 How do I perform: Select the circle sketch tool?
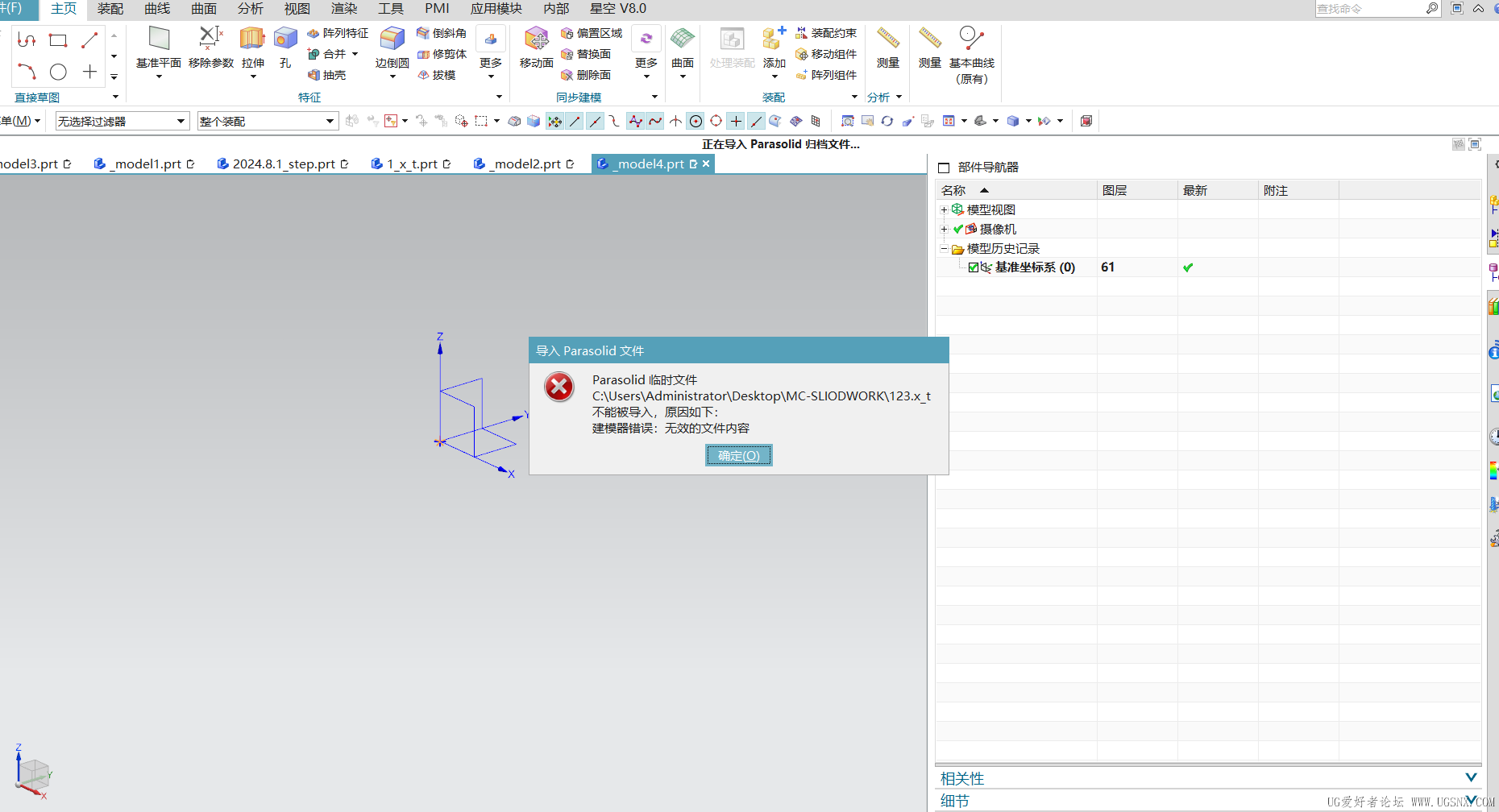[58, 72]
